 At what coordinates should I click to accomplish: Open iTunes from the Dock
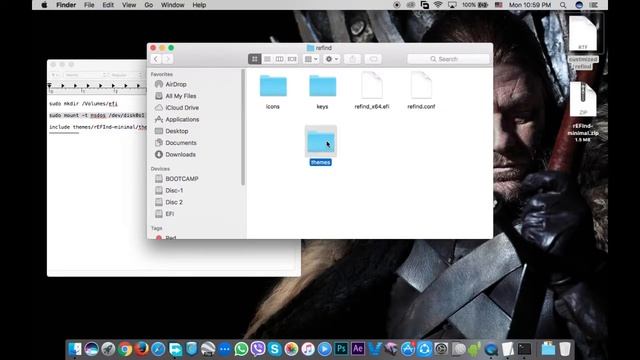308,349
